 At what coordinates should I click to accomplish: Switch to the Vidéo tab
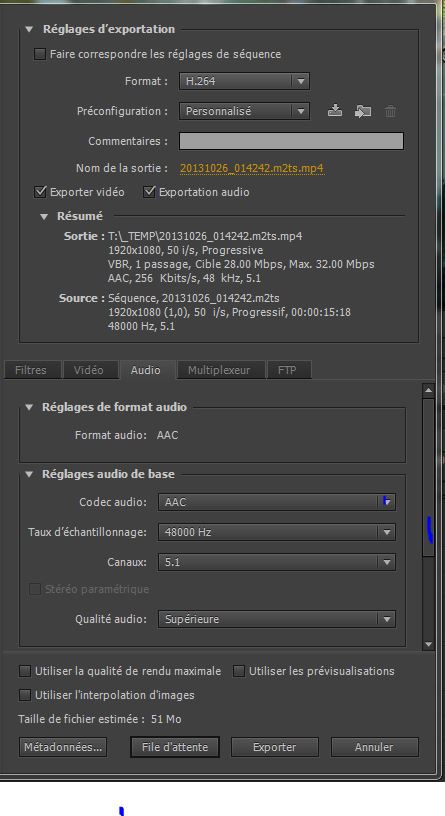tap(88, 370)
